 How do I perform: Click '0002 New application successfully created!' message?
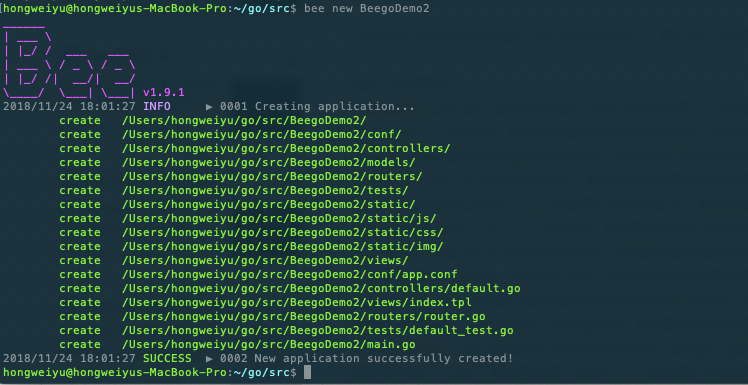point(366,358)
